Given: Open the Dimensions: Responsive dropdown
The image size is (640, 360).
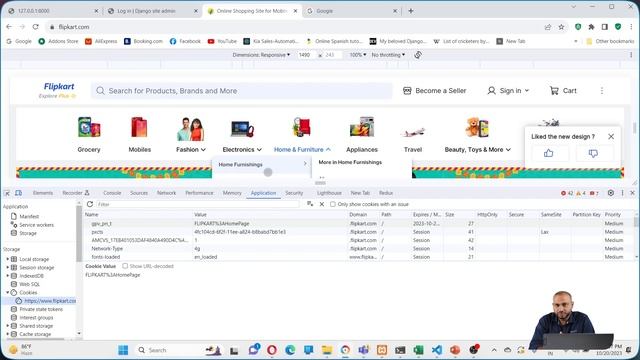Looking at the screenshot, I should 261,55.
